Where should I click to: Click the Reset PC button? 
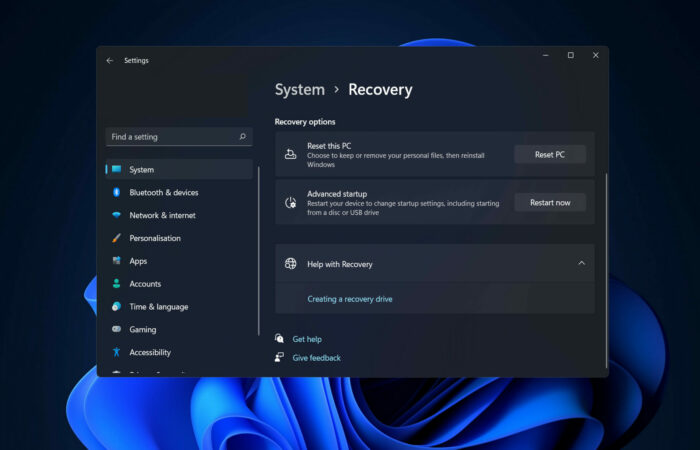[550, 154]
